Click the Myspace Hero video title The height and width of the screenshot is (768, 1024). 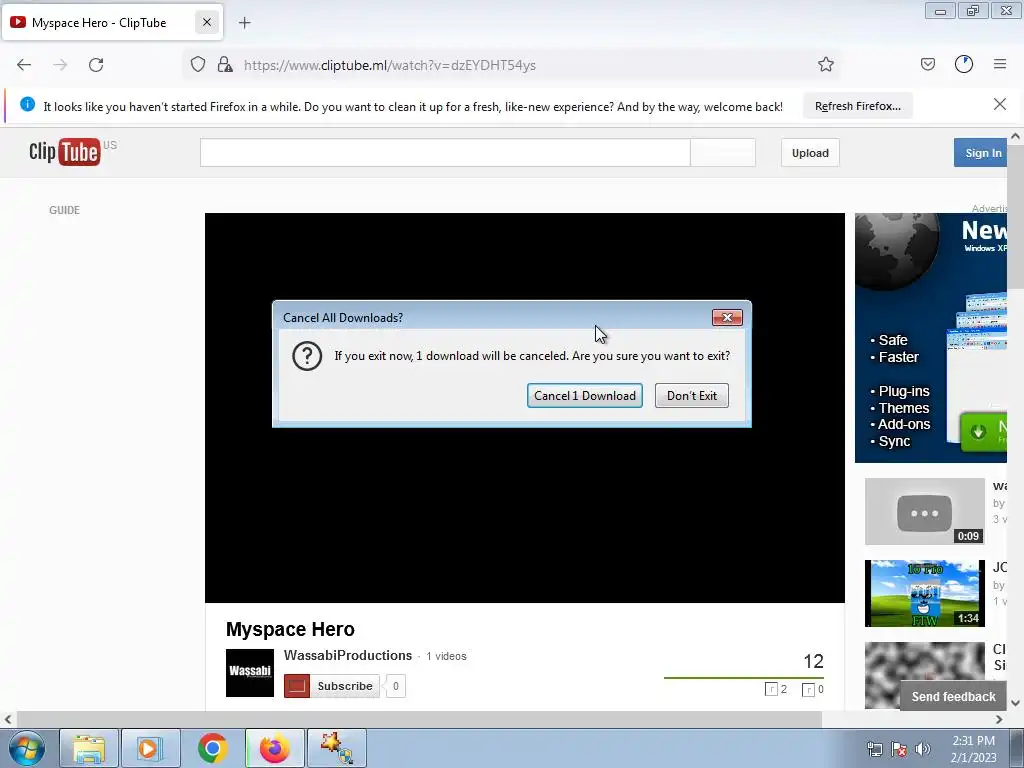click(290, 629)
